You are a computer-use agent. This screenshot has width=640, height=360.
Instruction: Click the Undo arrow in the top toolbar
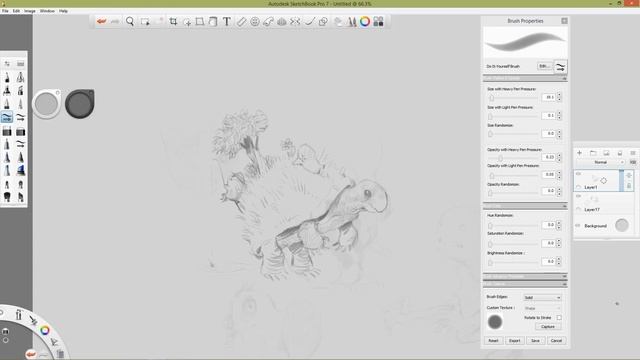[102, 21]
